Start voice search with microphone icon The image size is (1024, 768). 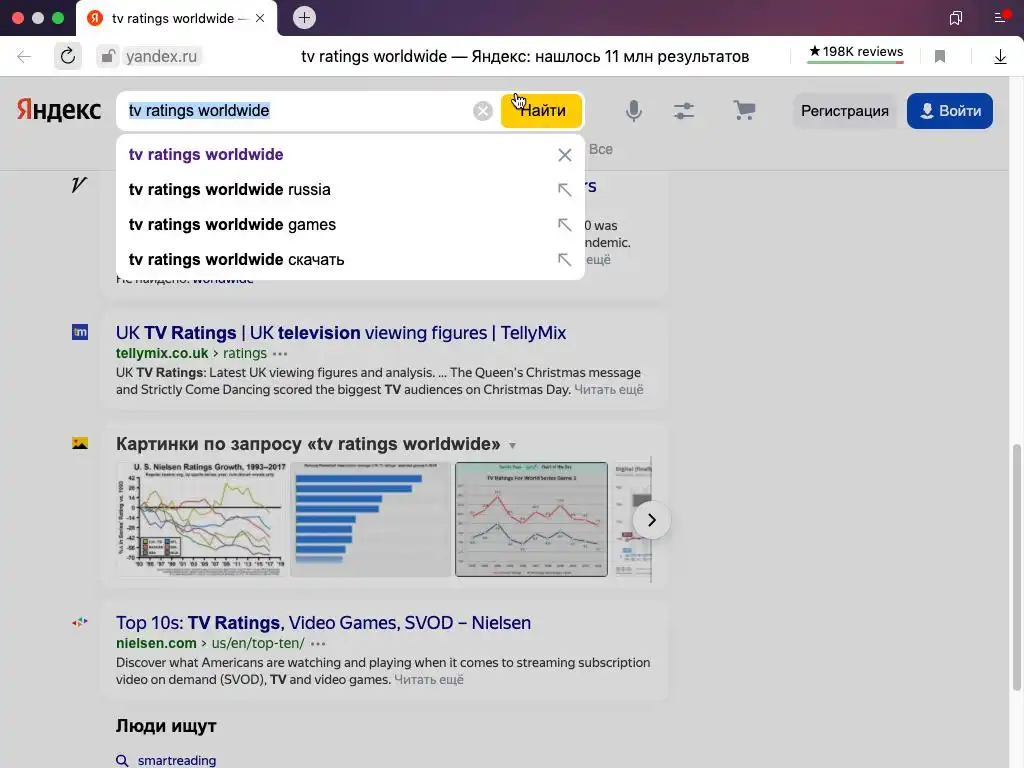(633, 110)
